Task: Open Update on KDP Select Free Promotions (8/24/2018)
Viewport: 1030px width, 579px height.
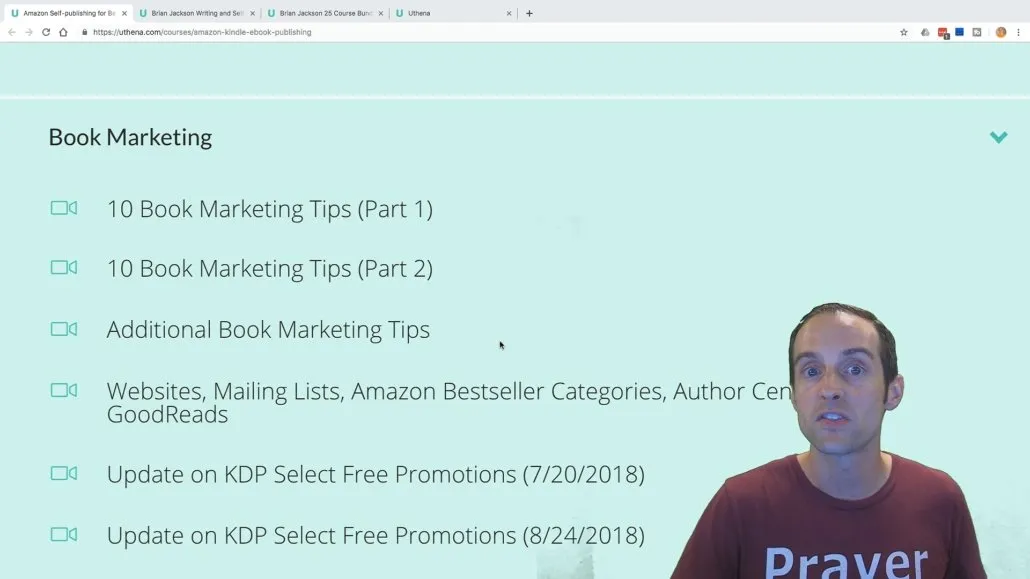Action: click(x=376, y=536)
